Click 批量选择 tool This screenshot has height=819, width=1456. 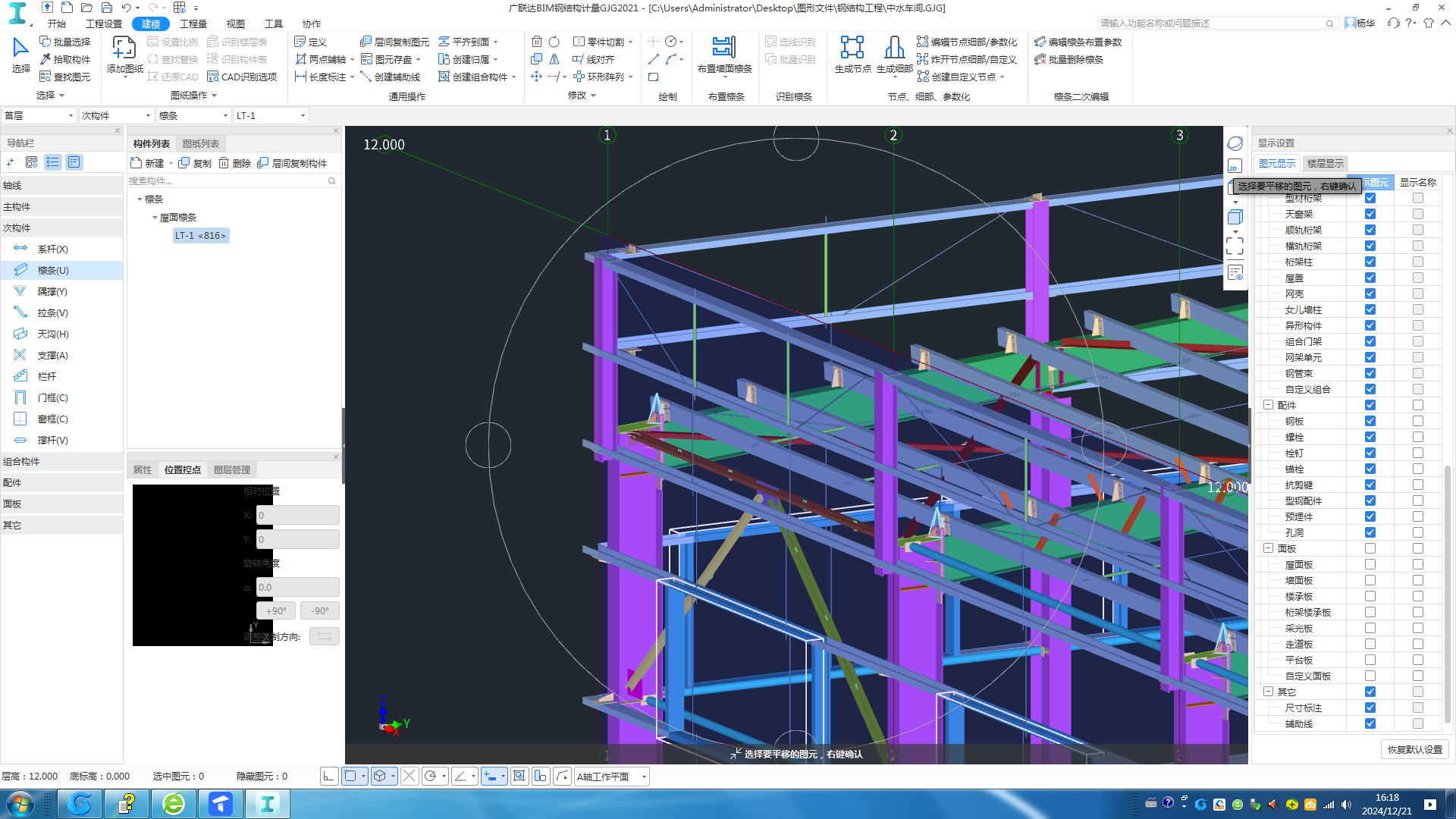[x=65, y=42]
